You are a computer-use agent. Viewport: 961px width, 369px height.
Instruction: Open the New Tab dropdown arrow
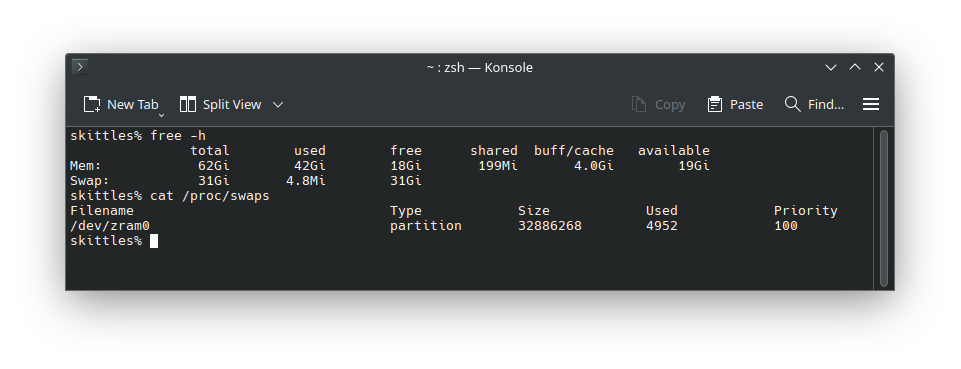(x=161, y=115)
